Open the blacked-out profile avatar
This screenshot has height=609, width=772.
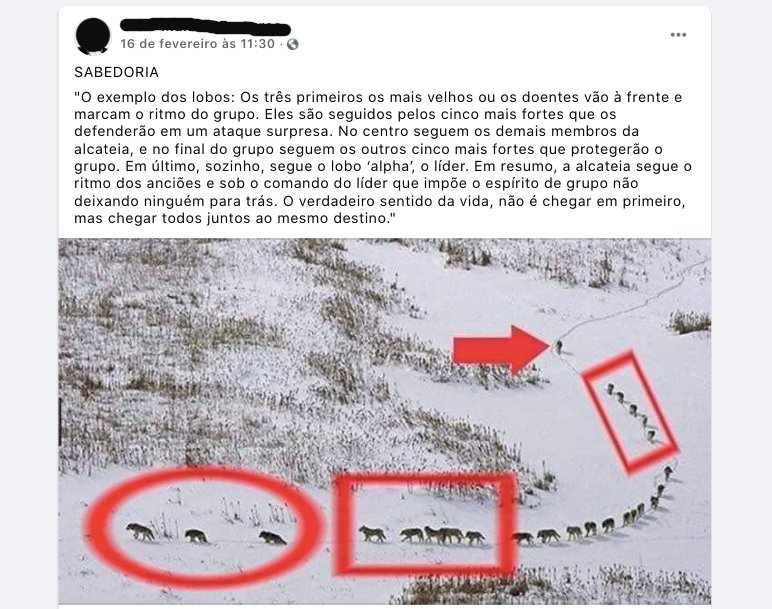[93, 36]
